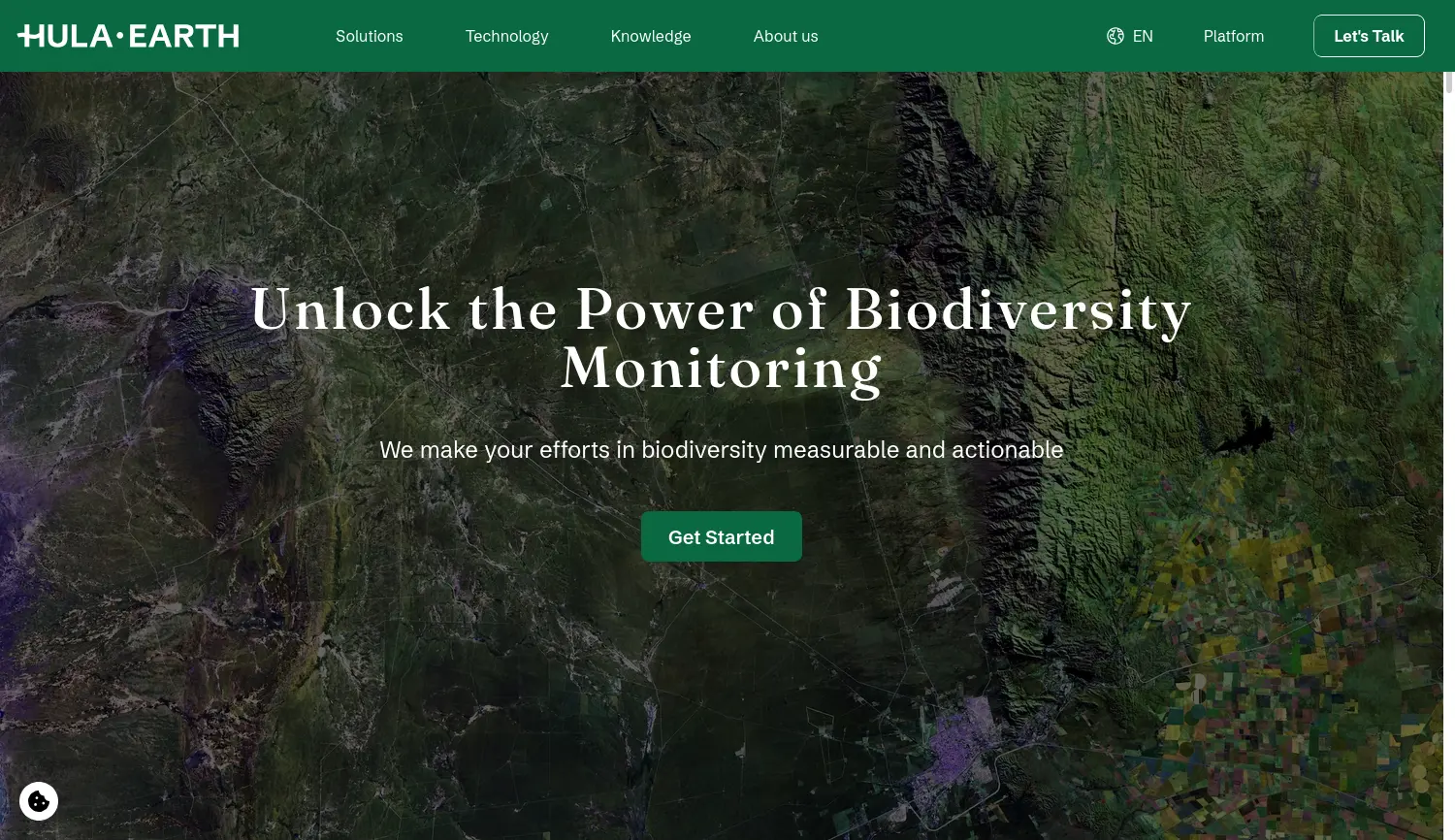Open the EN language selector
The image size is (1455, 840).
[1142, 36]
